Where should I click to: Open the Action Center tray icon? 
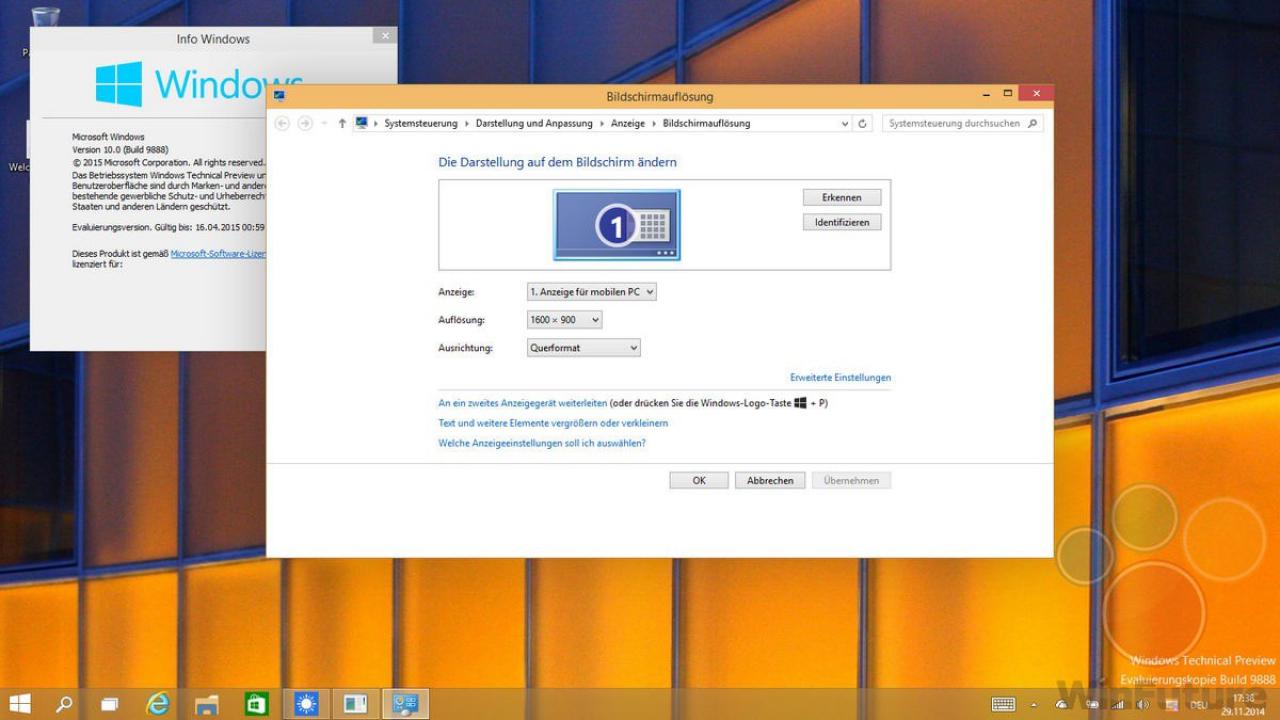(x=1171, y=705)
